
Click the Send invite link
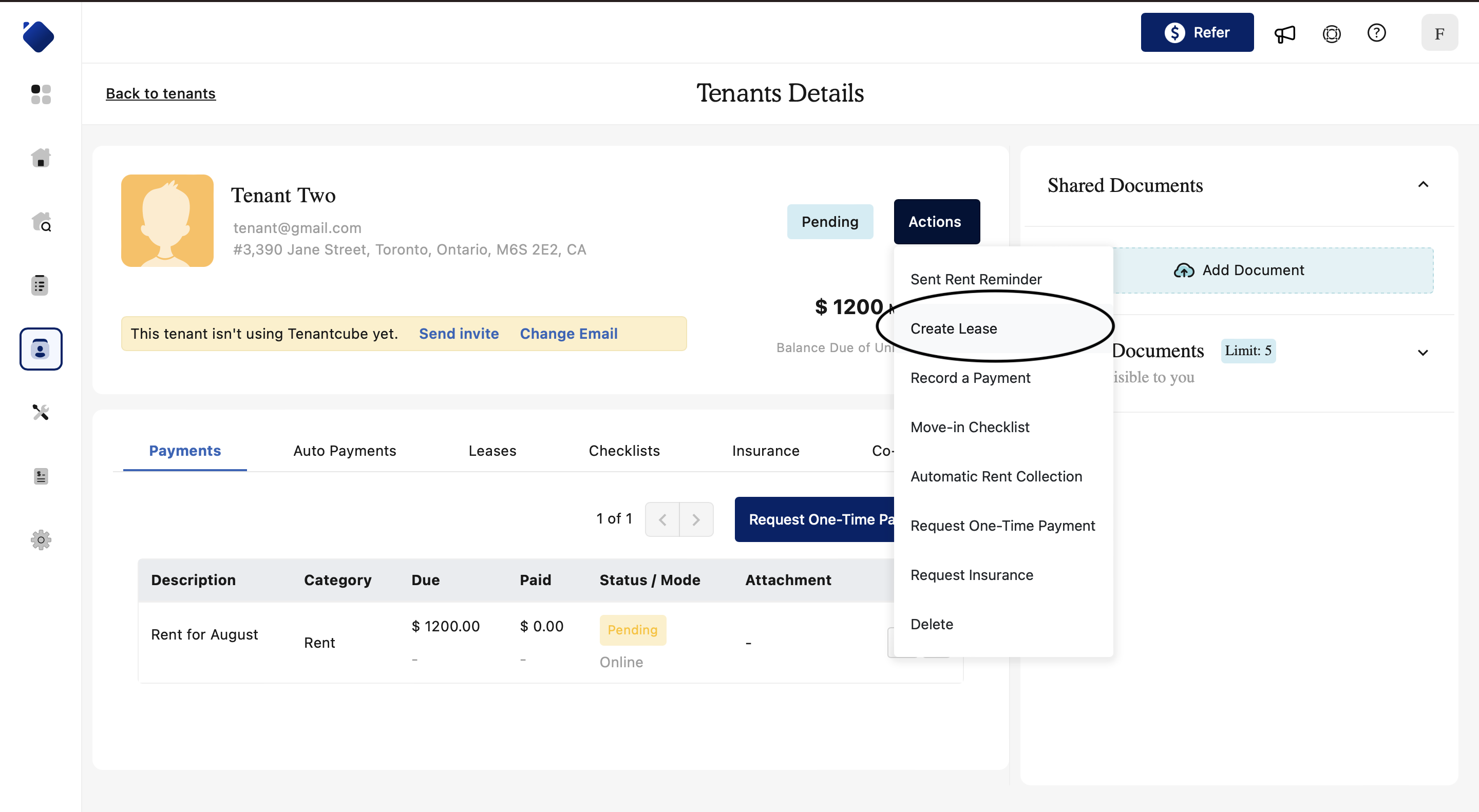click(x=459, y=334)
